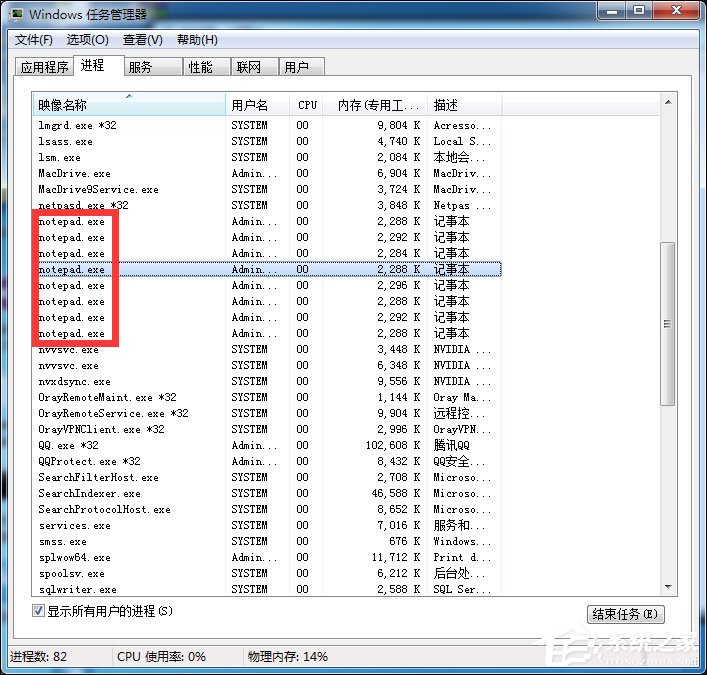Switch to the 应用程序 tab
The height and width of the screenshot is (675, 707).
(44, 67)
